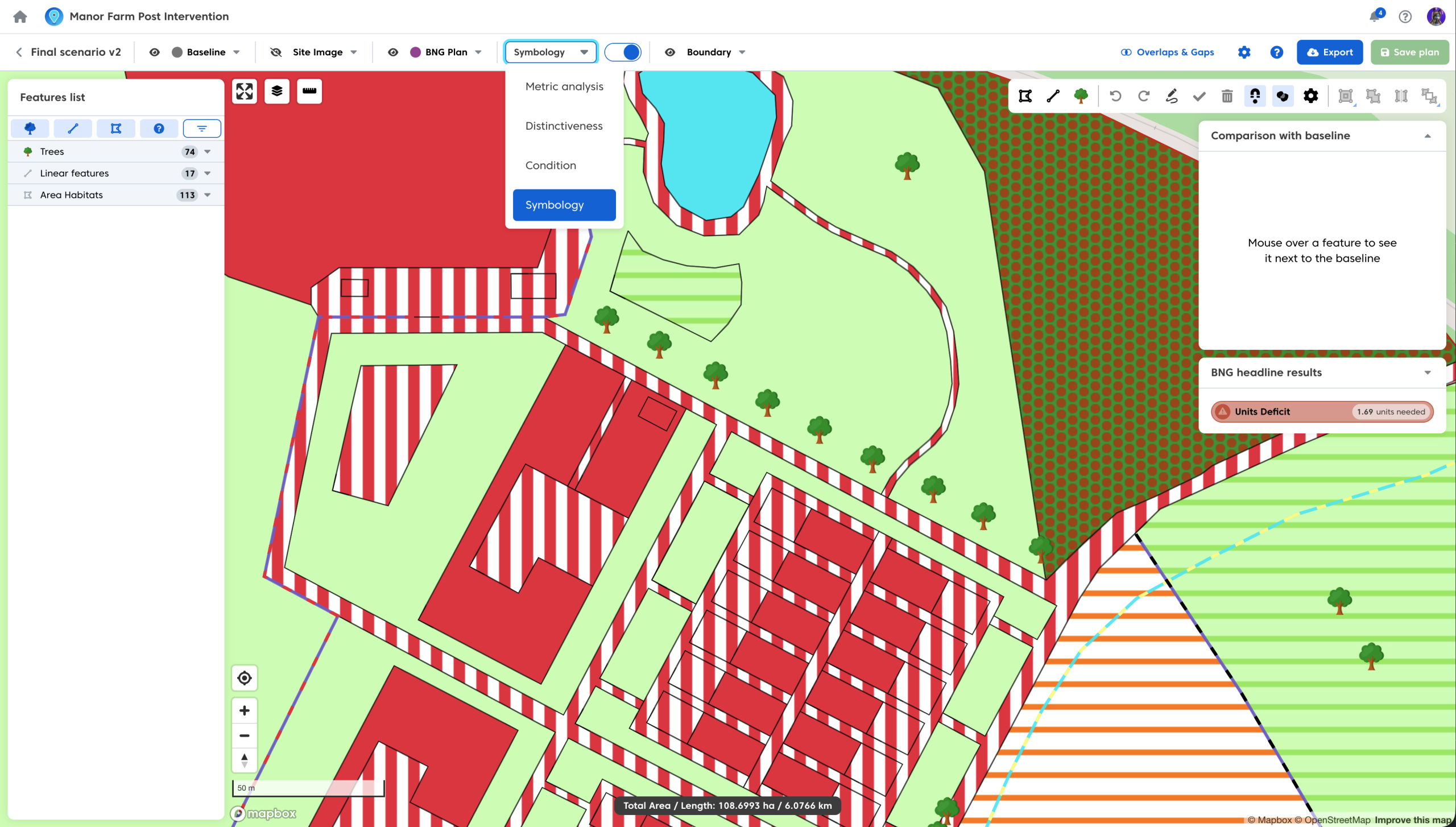Viewport: 1456px width, 827px height.
Task: Expand the BNG headline results panel
Action: [x=1427, y=373]
